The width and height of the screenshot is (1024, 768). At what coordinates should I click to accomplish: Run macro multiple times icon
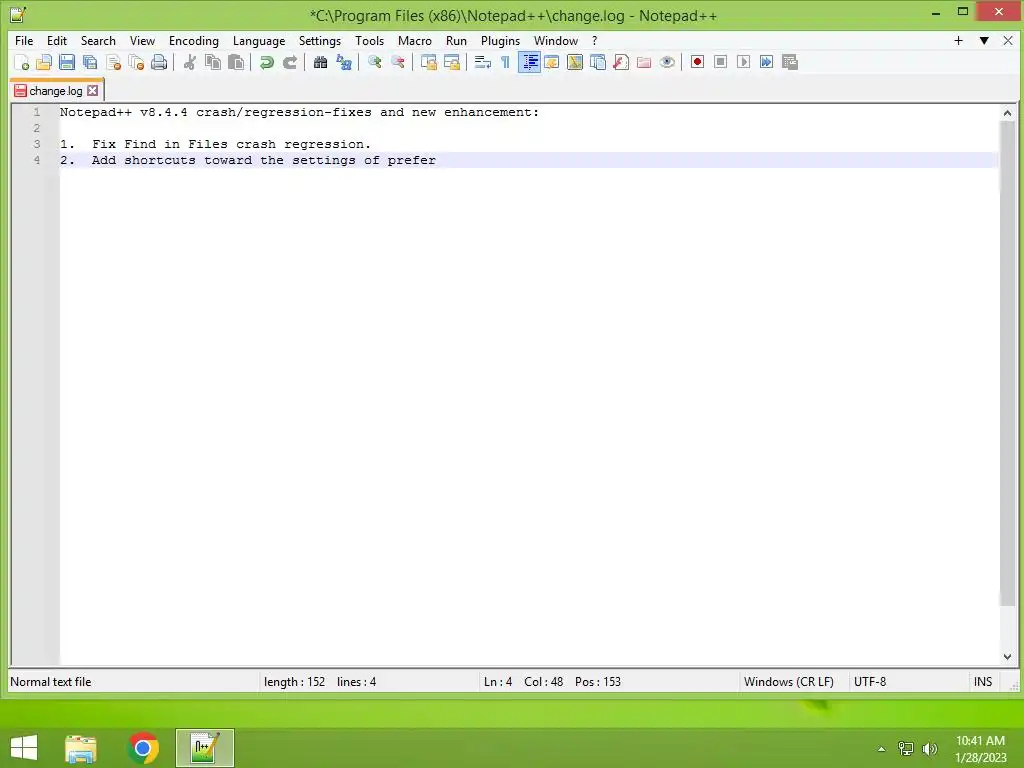(x=767, y=62)
